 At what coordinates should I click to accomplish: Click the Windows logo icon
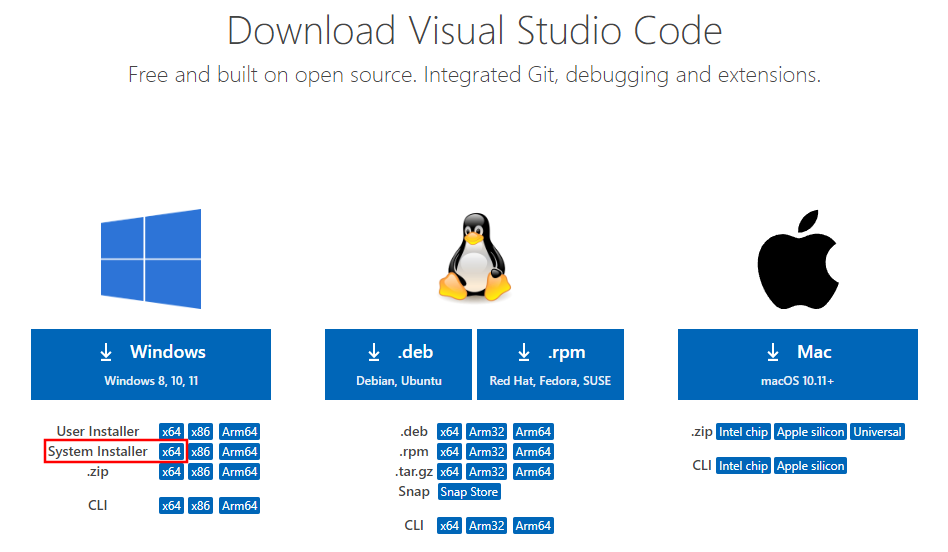[x=151, y=259]
